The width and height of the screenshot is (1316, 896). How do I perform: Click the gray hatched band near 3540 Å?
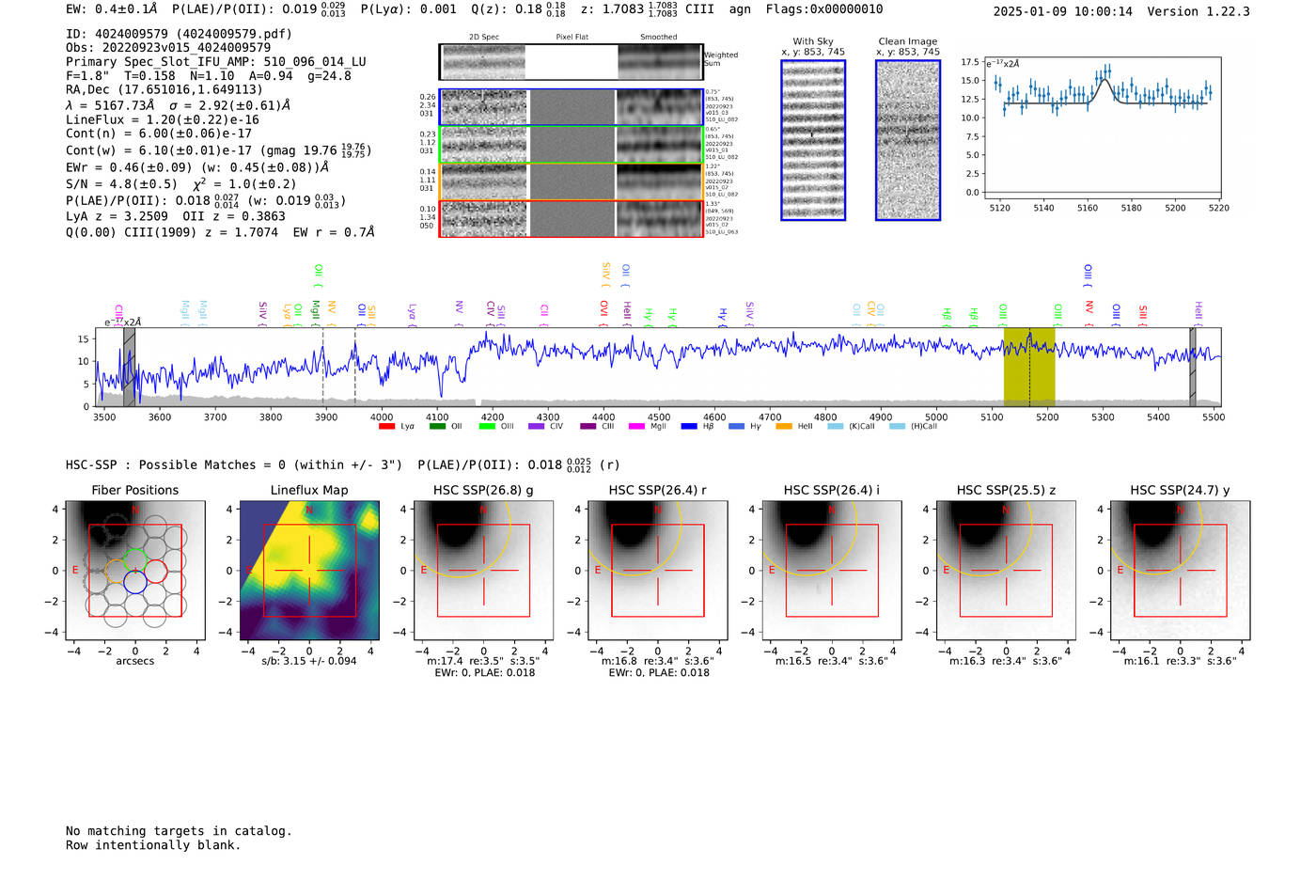[x=130, y=368]
